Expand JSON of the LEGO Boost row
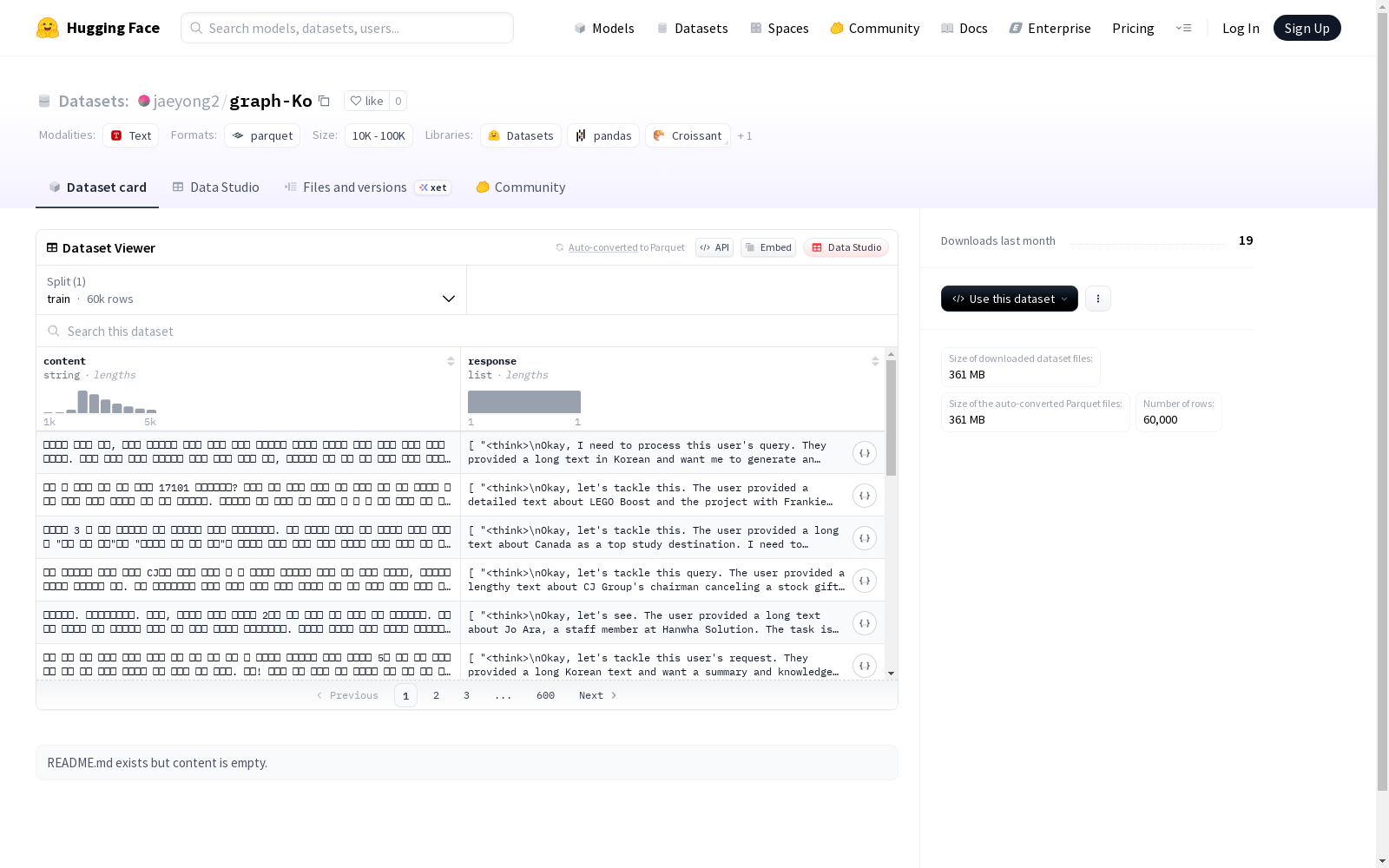 click(x=864, y=496)
